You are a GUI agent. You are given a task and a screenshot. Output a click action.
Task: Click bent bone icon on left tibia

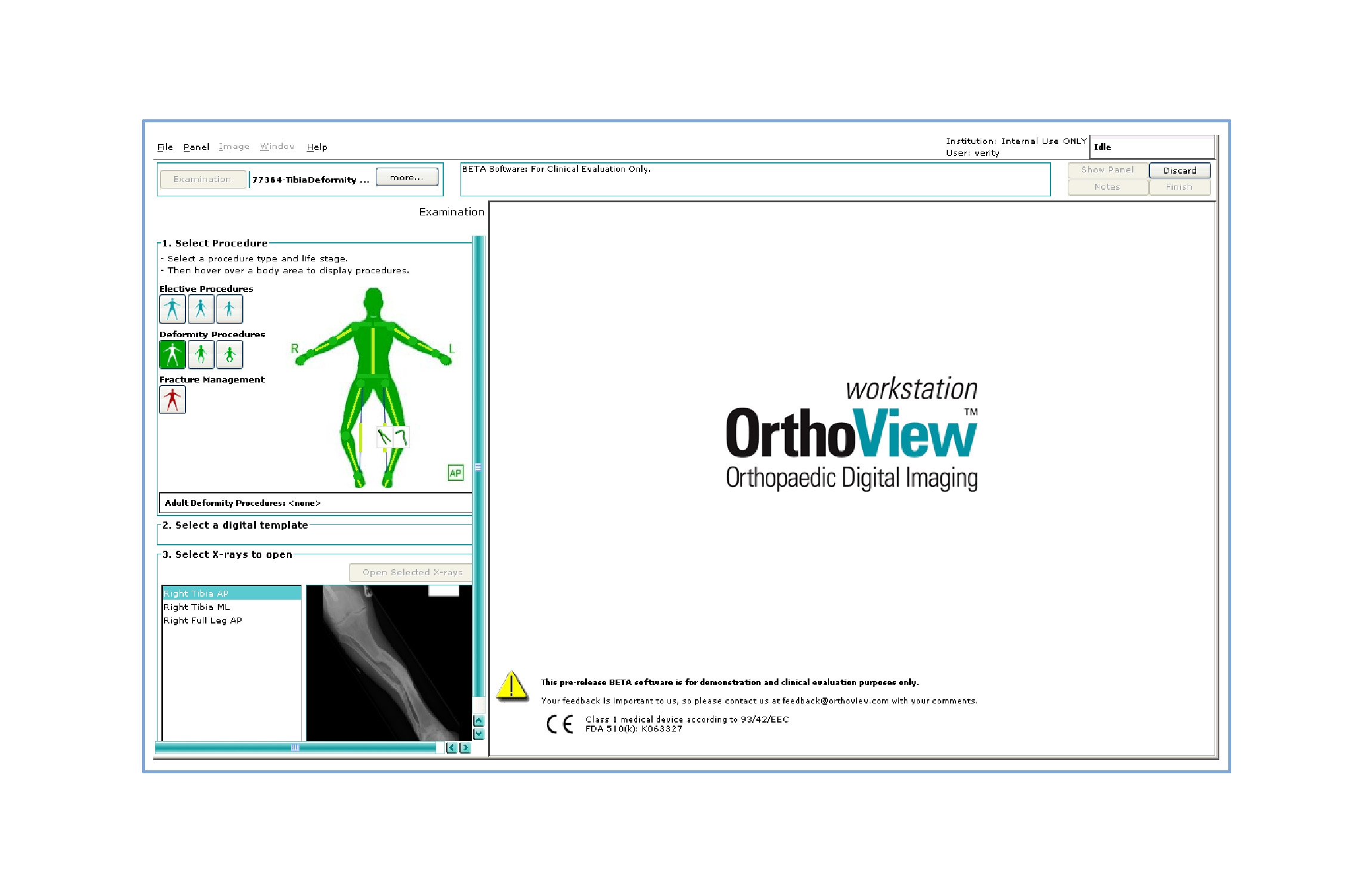tap(401, 437)
